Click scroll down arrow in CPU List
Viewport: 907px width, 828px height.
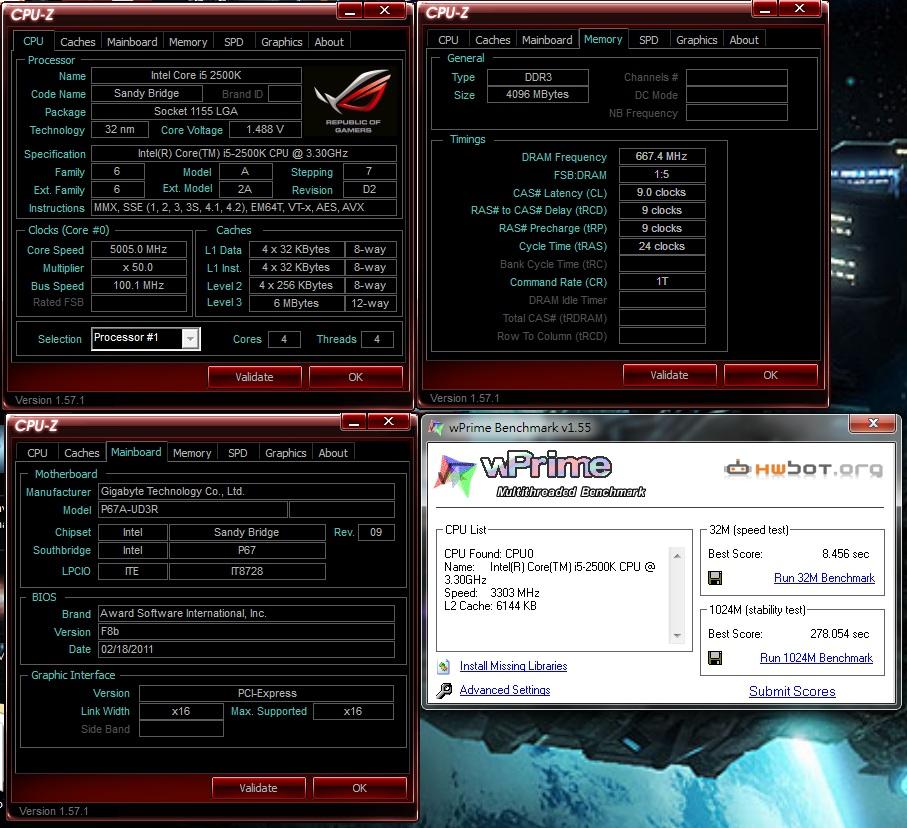tap(677, 635)
